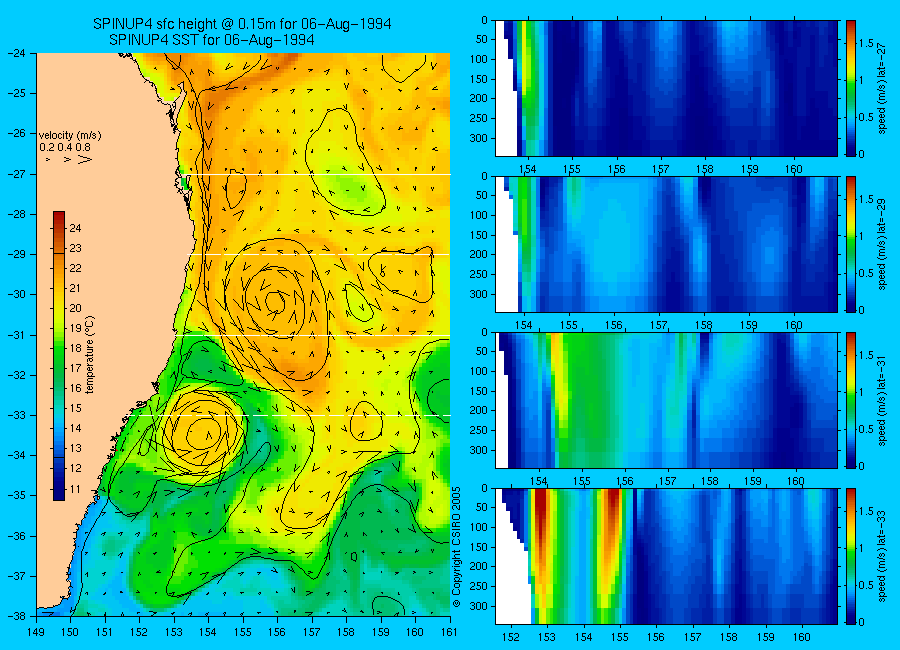
Task: Click the 1.5 tick on the lat=-27 speed color bar
Action: 866,44
